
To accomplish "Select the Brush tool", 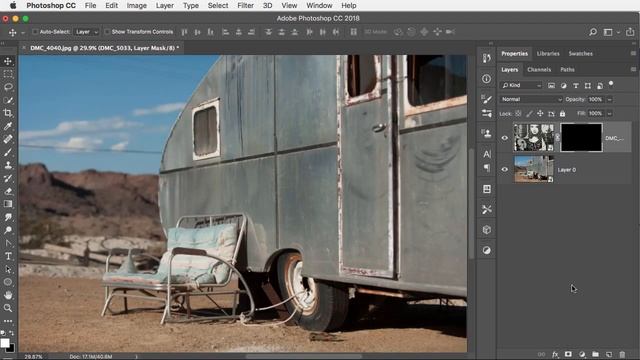I will [x=8, y=152].
